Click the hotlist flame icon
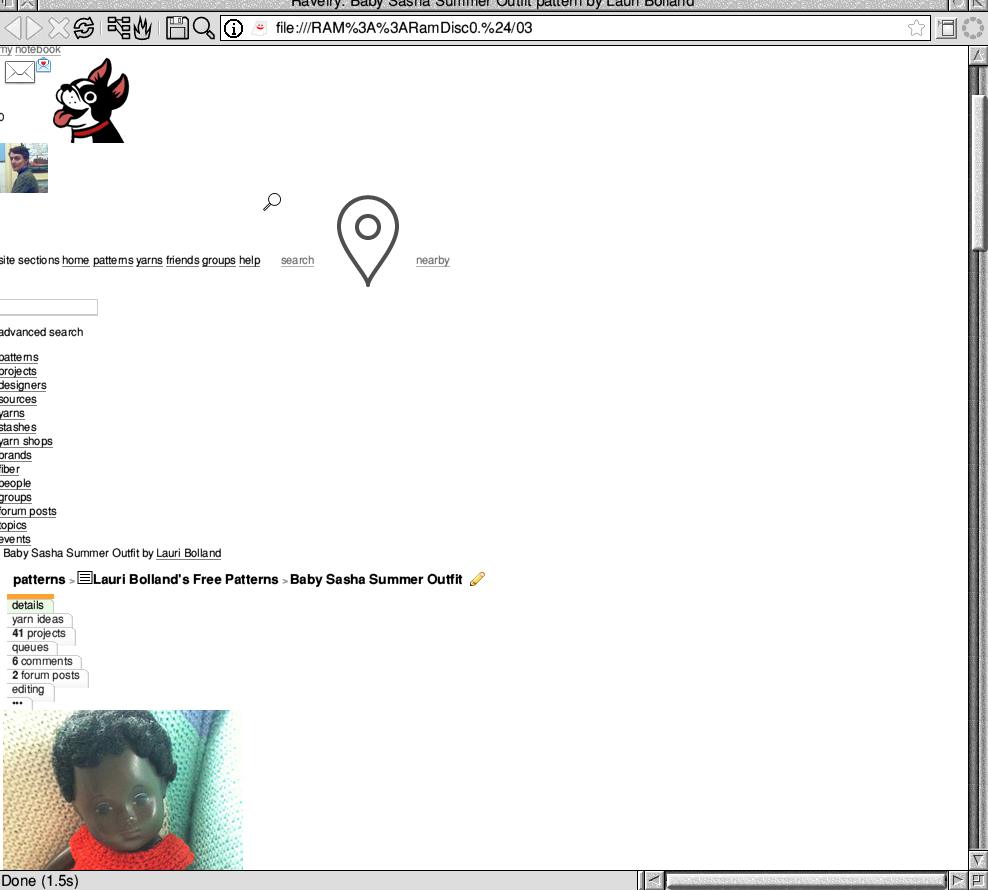988x890 pixels. pyautogui.click(x=143, y=28)
